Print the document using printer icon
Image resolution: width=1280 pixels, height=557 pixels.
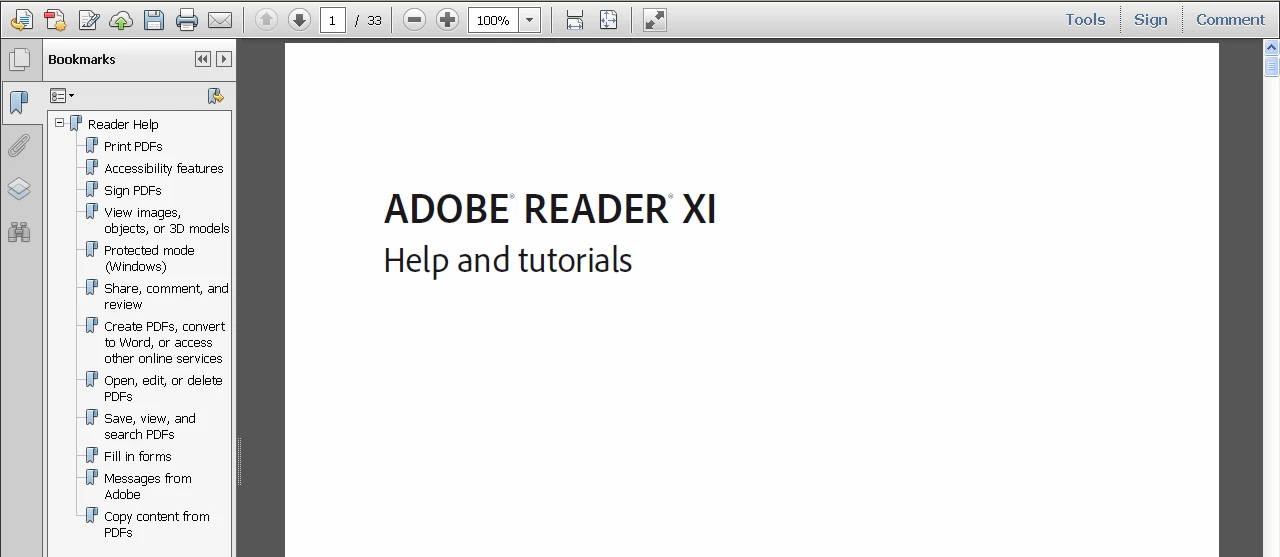(x=186, y=19)
